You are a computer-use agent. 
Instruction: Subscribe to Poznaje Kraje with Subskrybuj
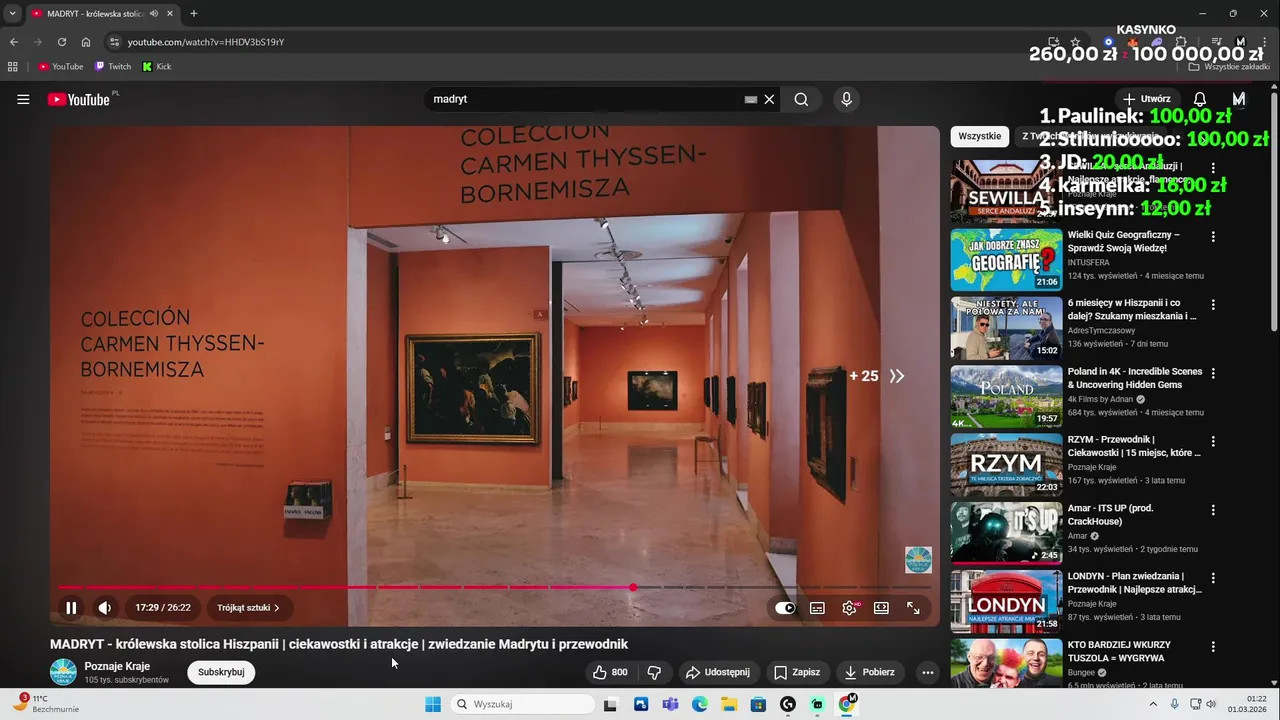point(221,672)
